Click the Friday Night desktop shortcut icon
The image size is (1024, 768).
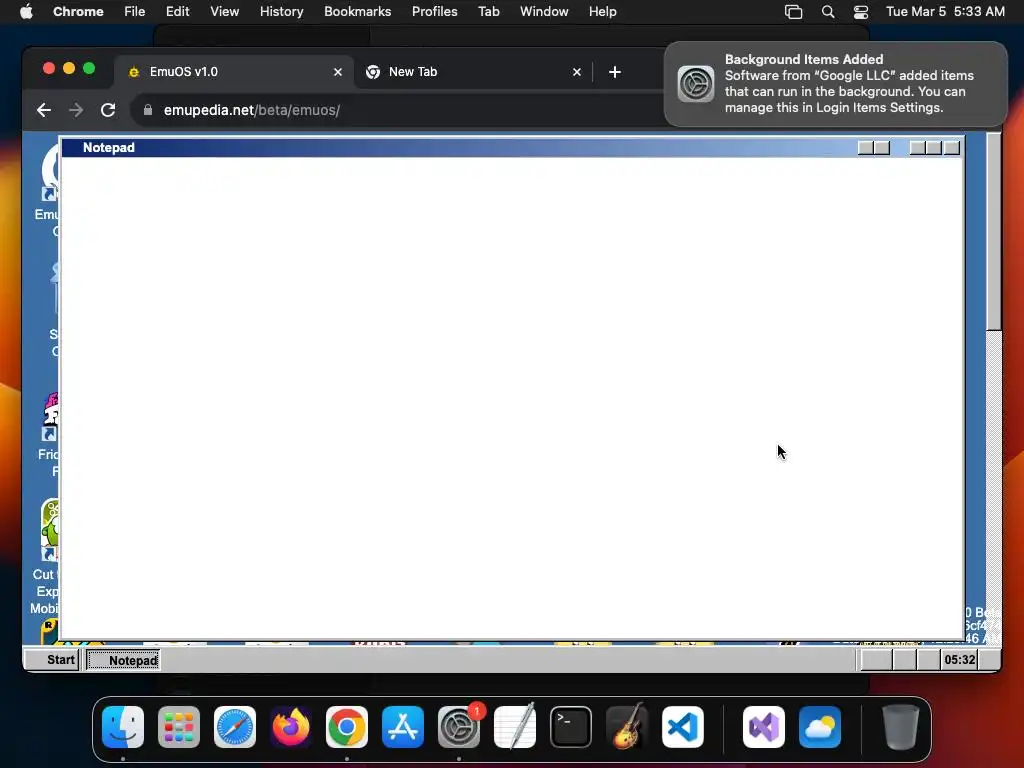(50, 417)
